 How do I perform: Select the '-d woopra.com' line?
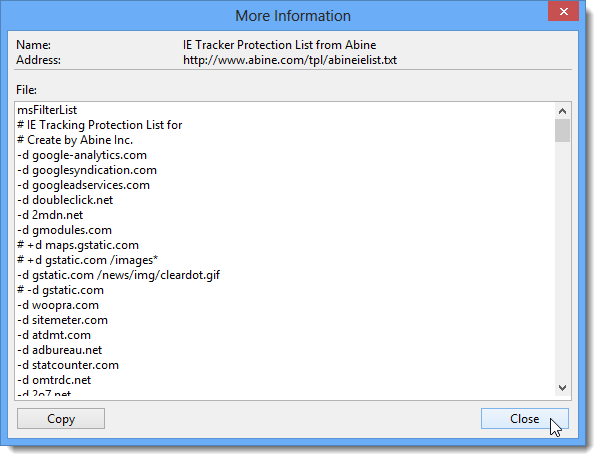58,305
